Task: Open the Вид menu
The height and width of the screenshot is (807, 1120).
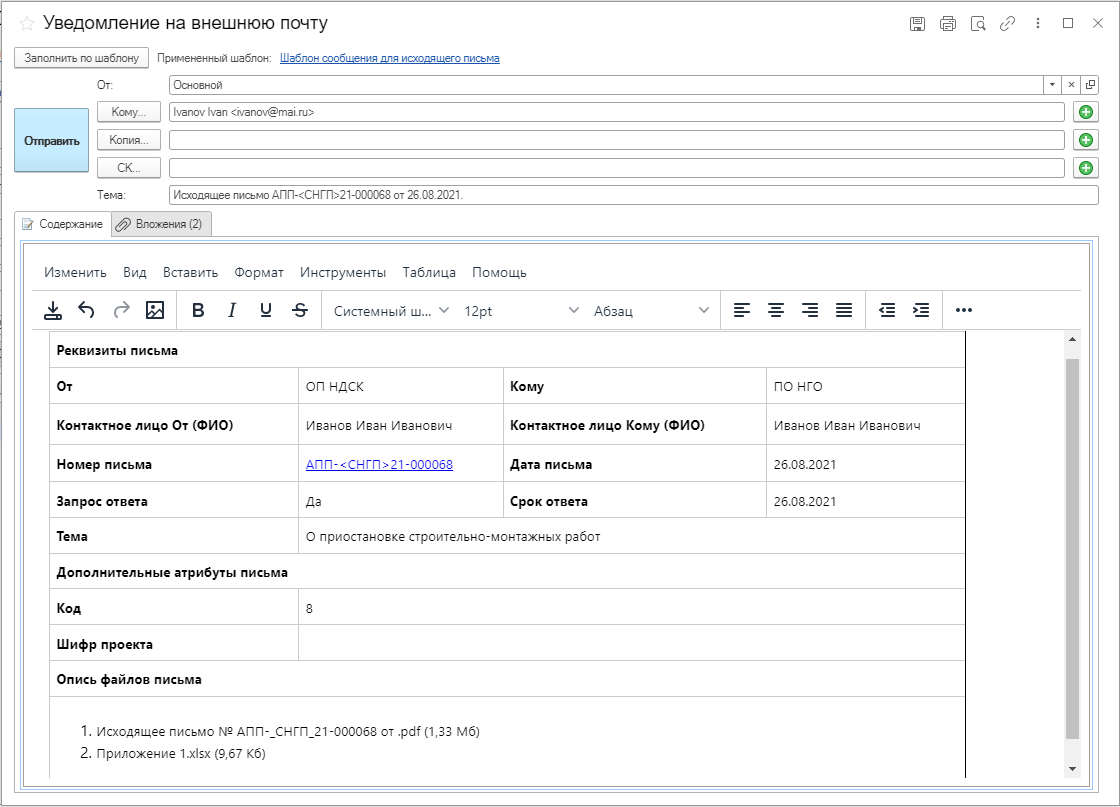Action: (x=134, y=272)
